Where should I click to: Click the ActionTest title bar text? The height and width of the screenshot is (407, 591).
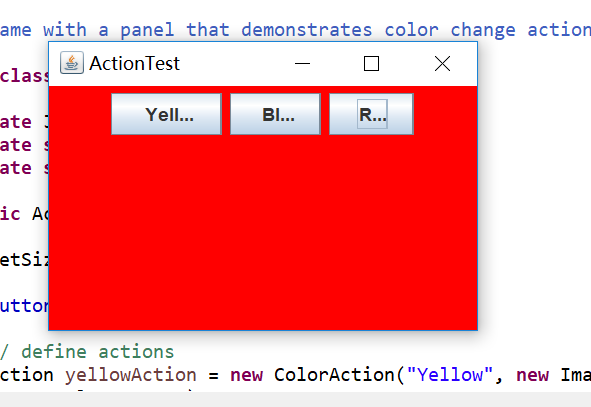tap(135, 63)
